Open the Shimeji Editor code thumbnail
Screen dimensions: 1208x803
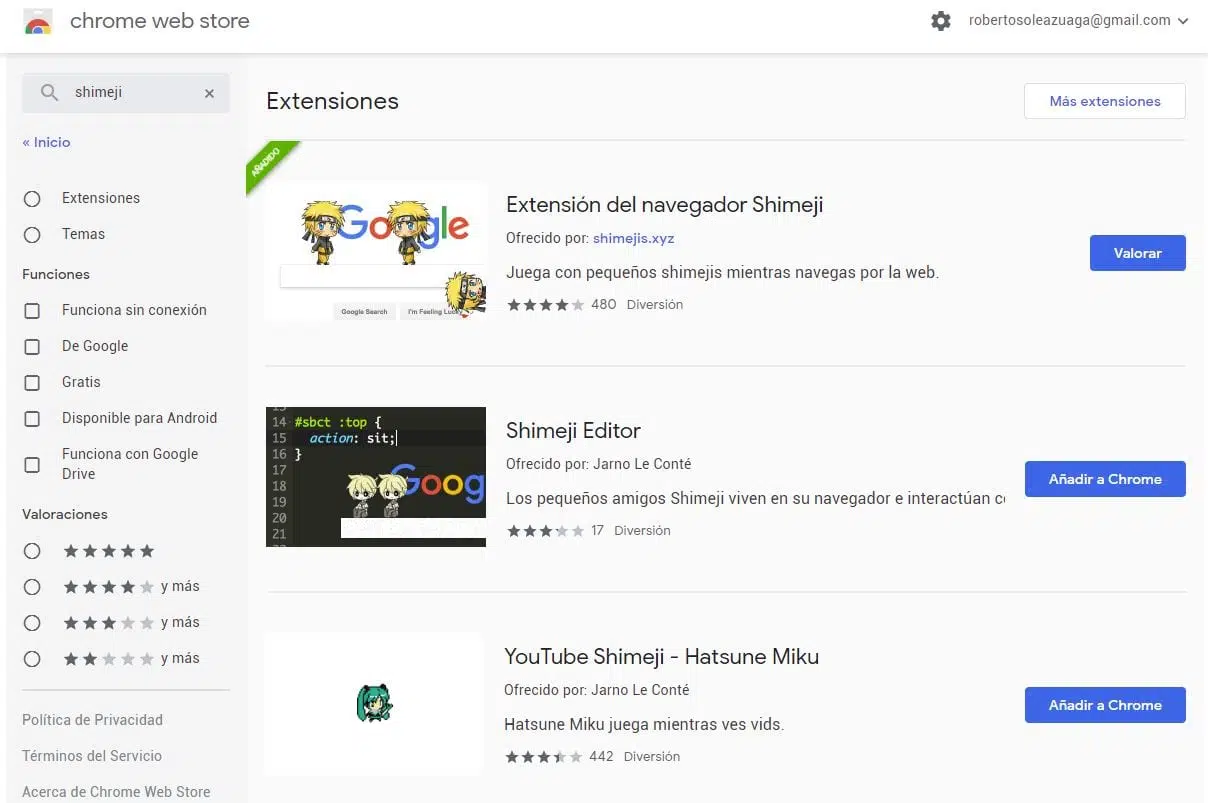tap(376, 477)
